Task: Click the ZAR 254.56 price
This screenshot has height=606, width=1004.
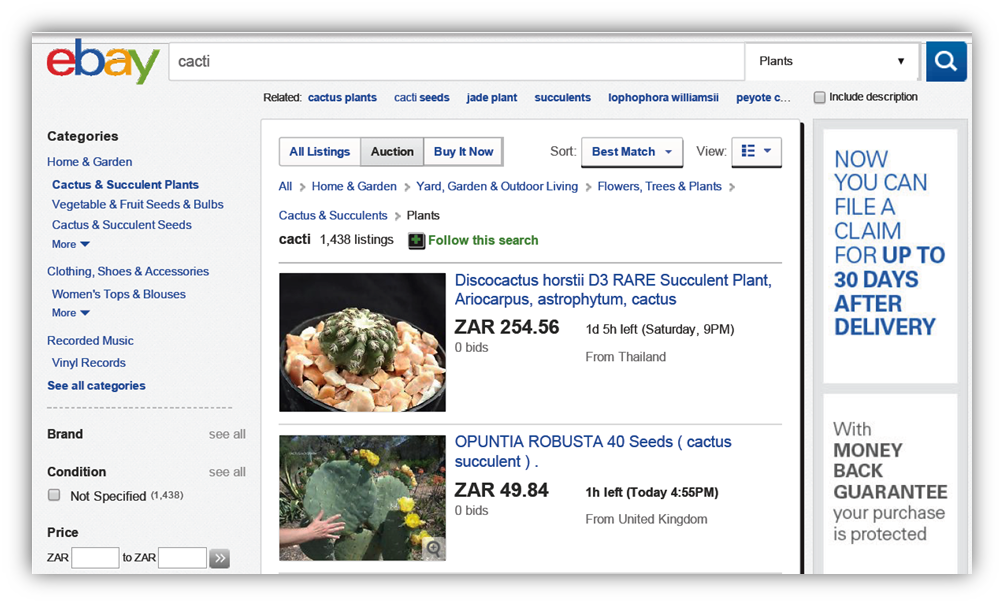Action: 506,327
